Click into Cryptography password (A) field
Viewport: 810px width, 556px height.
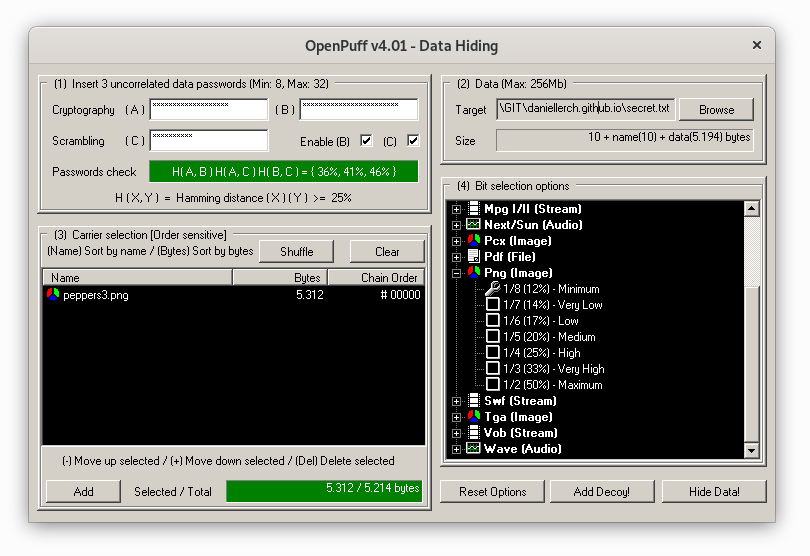(x=208, y=109)
